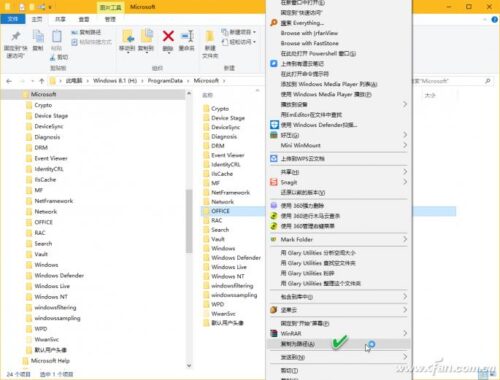The height and width of the screenshot is (380, 500).
Task: Click the Windows 8.1 (H:) breadcrumb
Action: tap(115, 81)
